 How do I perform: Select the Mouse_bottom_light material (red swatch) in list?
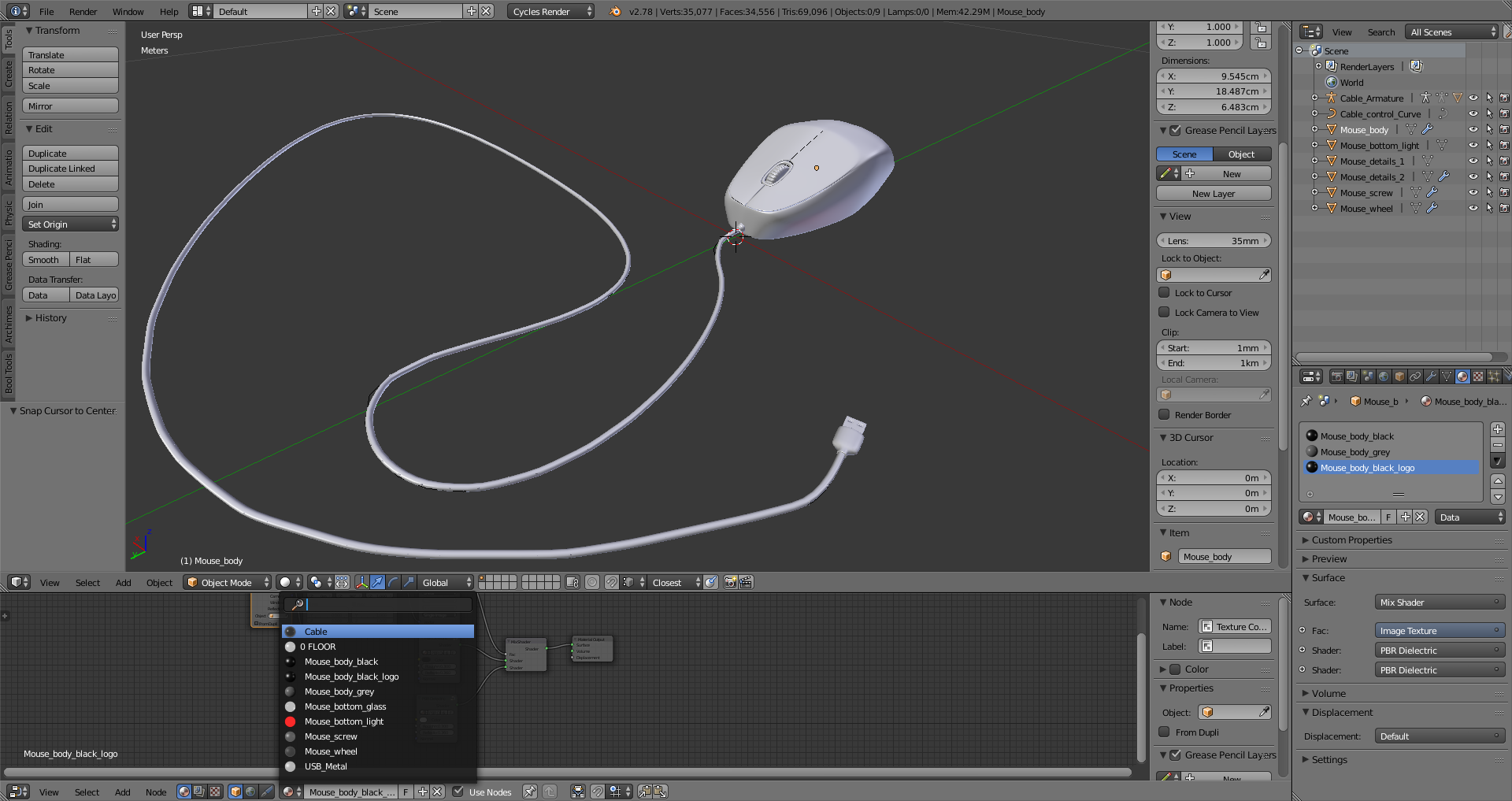coord(344,721)
